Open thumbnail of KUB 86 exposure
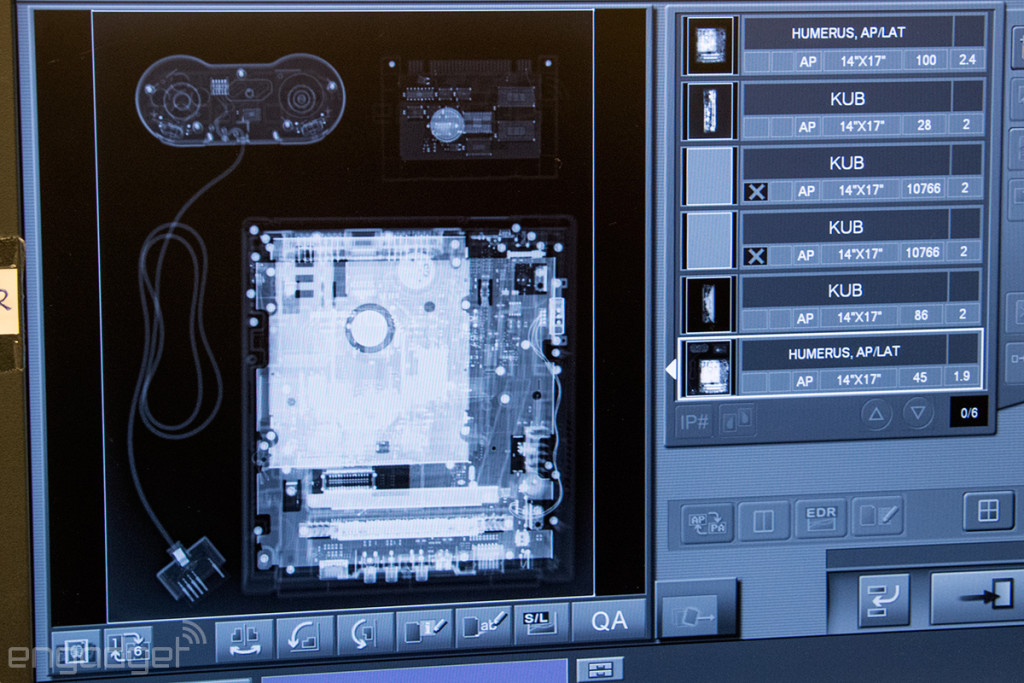The height and width of the screenshot is (683, 1024). tap(709, 304)
